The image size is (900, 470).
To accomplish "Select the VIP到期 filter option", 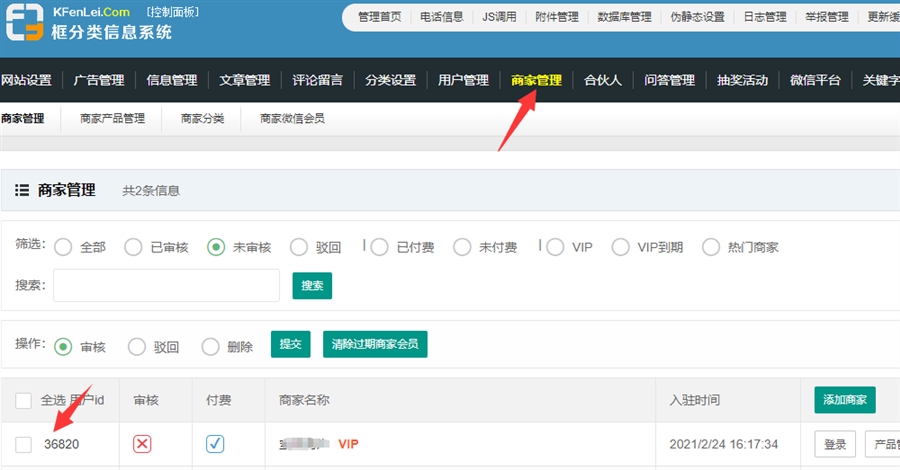I will coord(620,247).
